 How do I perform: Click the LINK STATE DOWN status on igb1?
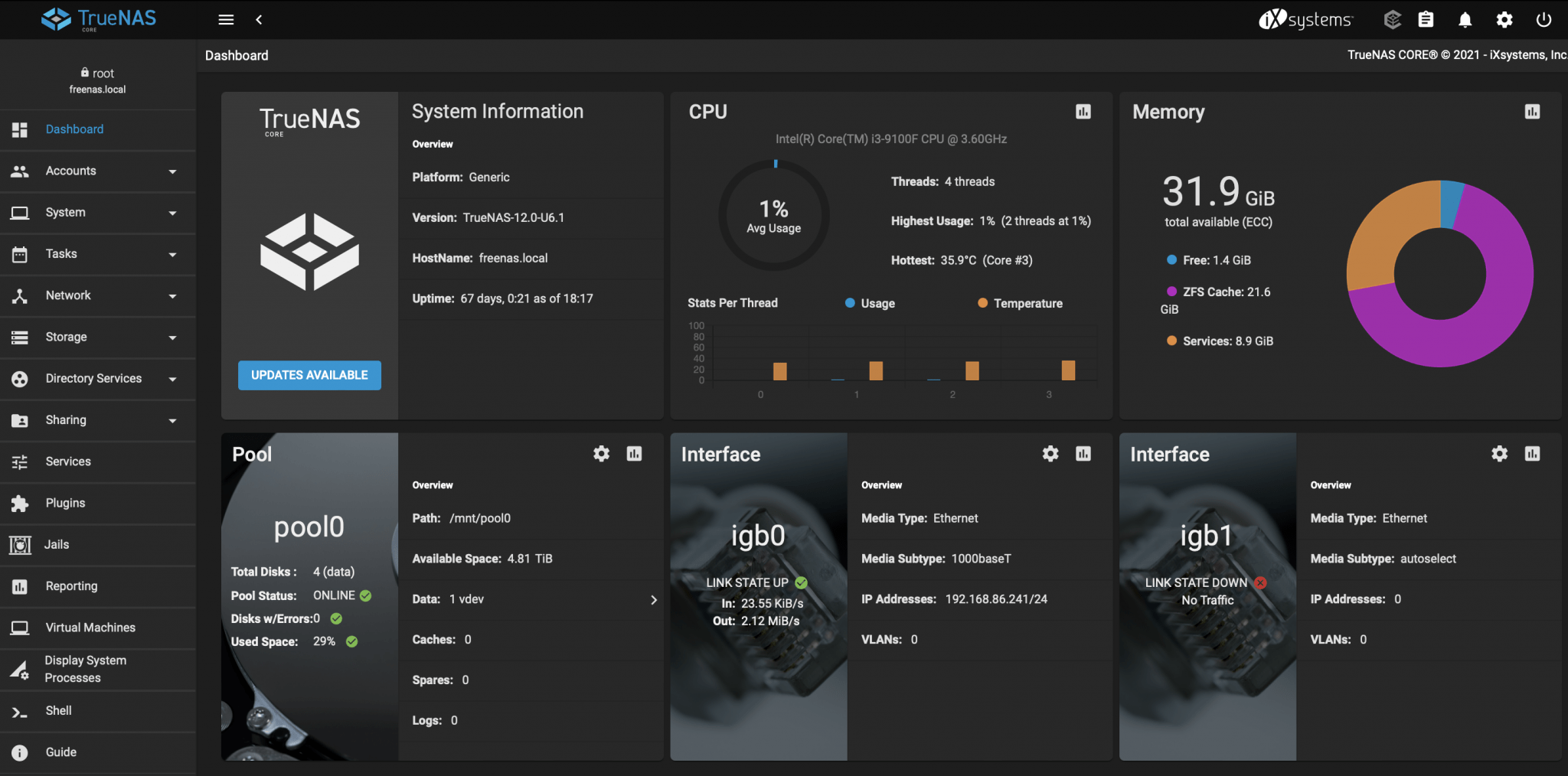click(1205, 582)
